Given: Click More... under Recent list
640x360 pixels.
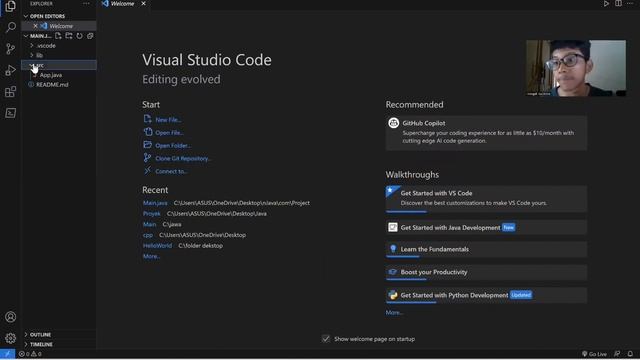Looking at the screenshot, I should tap(151, 256).
